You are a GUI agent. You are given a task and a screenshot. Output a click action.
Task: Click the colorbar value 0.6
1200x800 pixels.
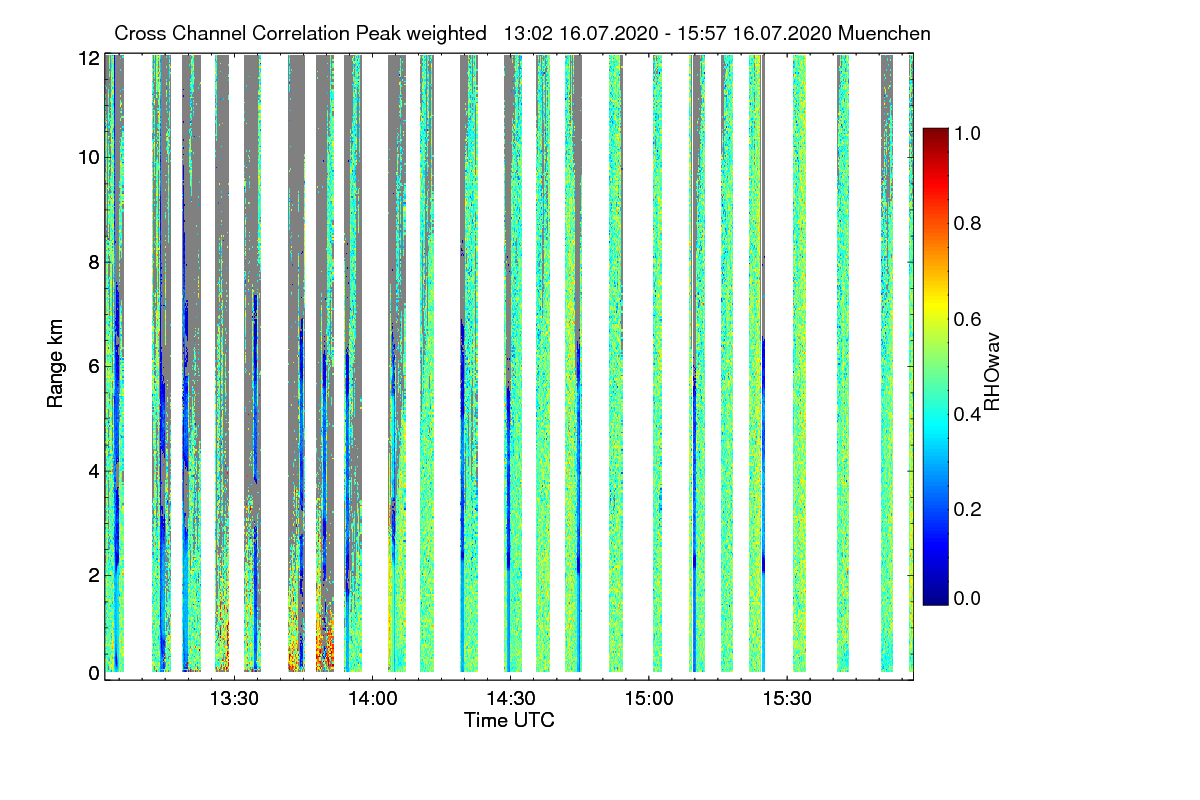coord(966,319)
